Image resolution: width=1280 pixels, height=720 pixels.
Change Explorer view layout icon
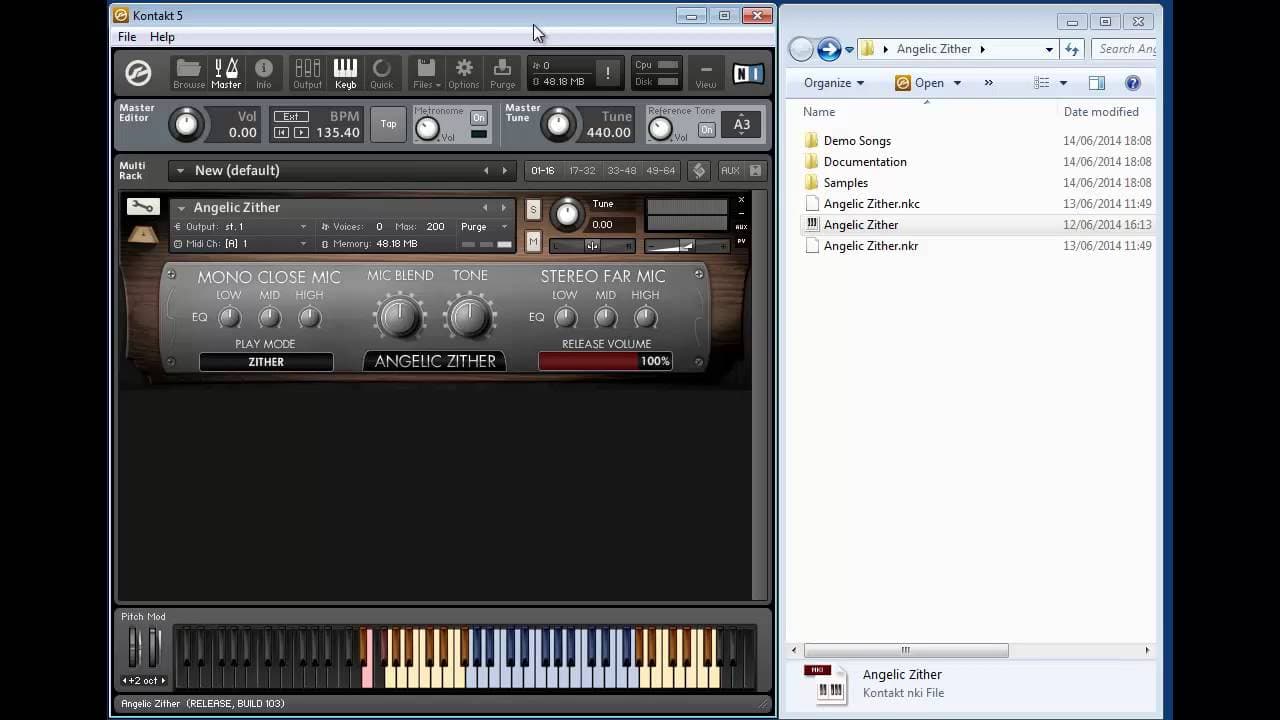click(1042, 83)
